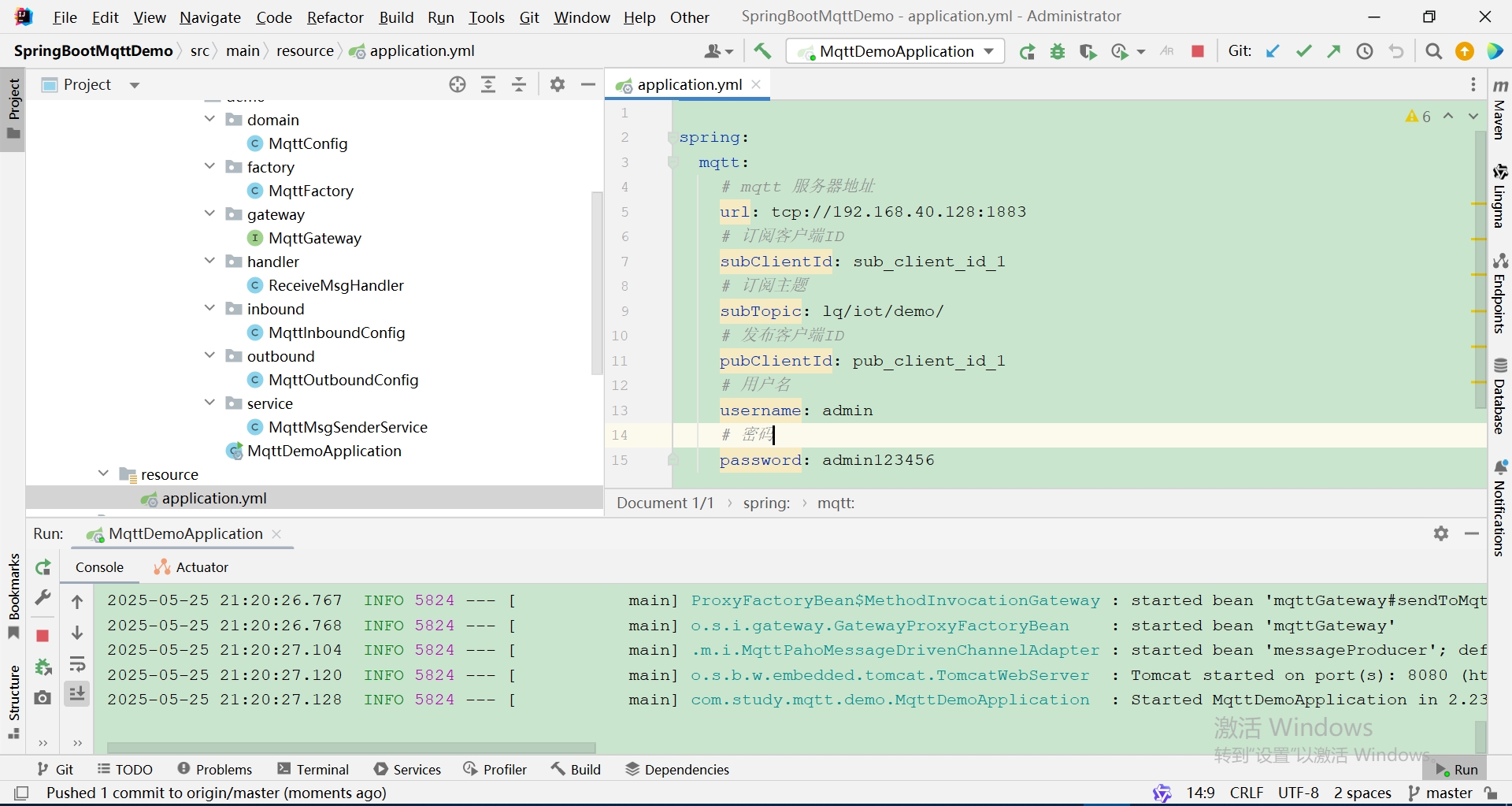This screenshot has width=1512, height=806.
Task: Open the Terminal tool window
Action: pyautogui.click(x=313, y=770)
